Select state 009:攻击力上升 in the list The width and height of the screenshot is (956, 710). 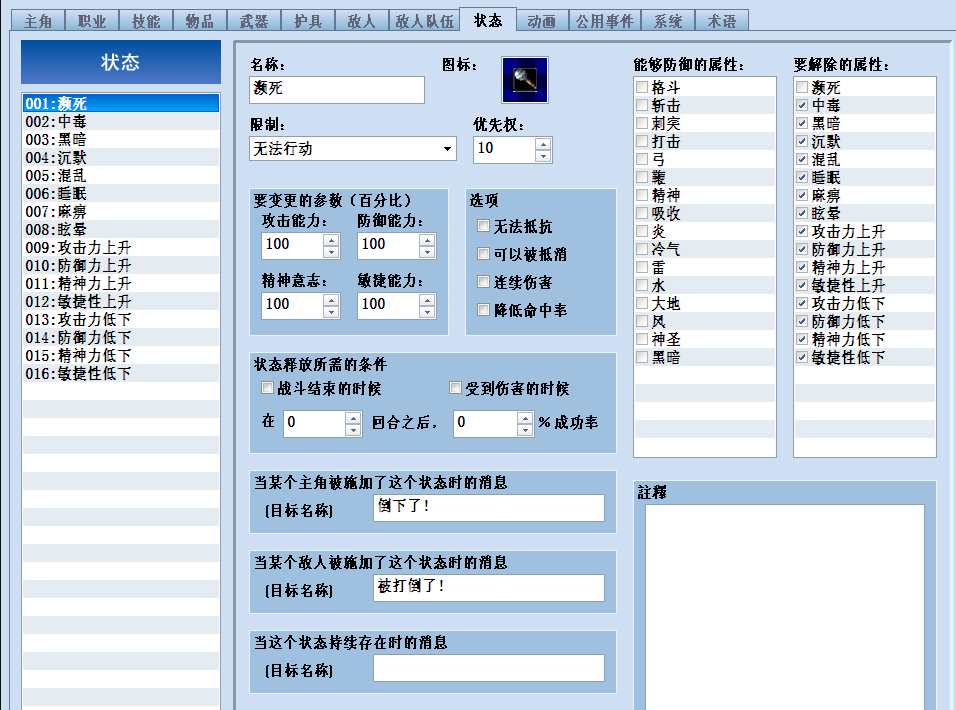click(121, 247)
